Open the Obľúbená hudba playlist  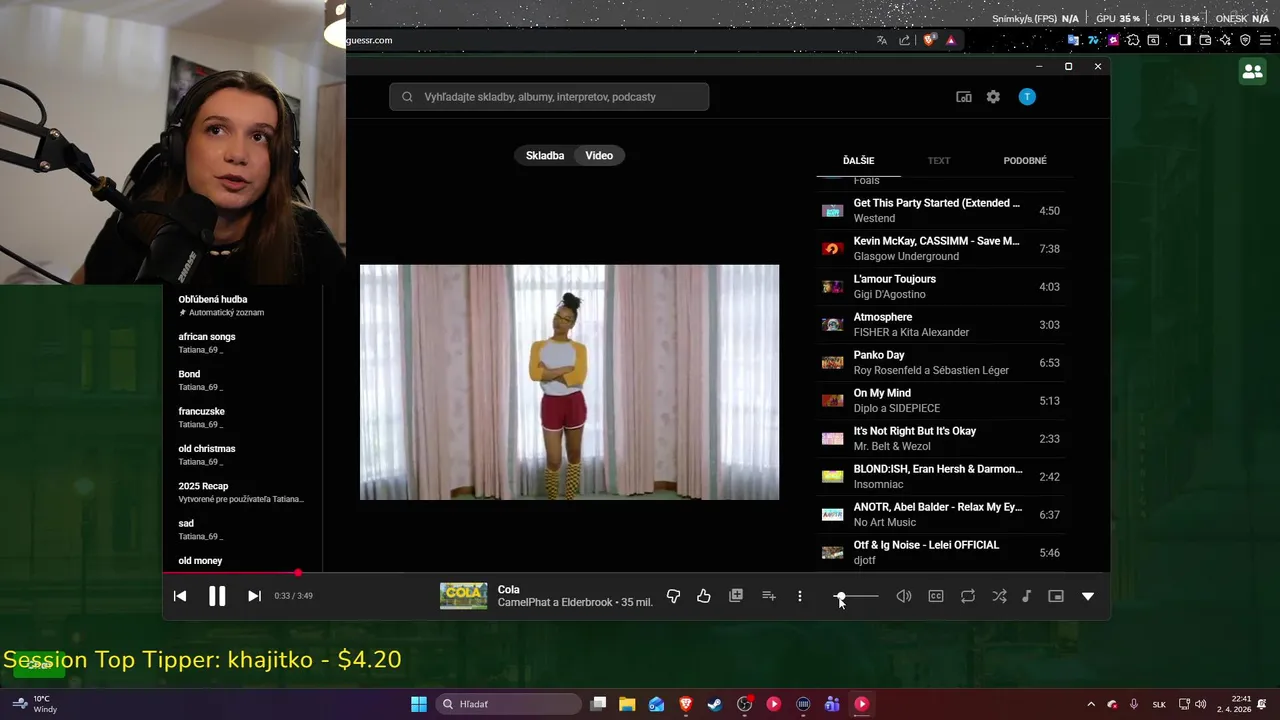(243, 306)
